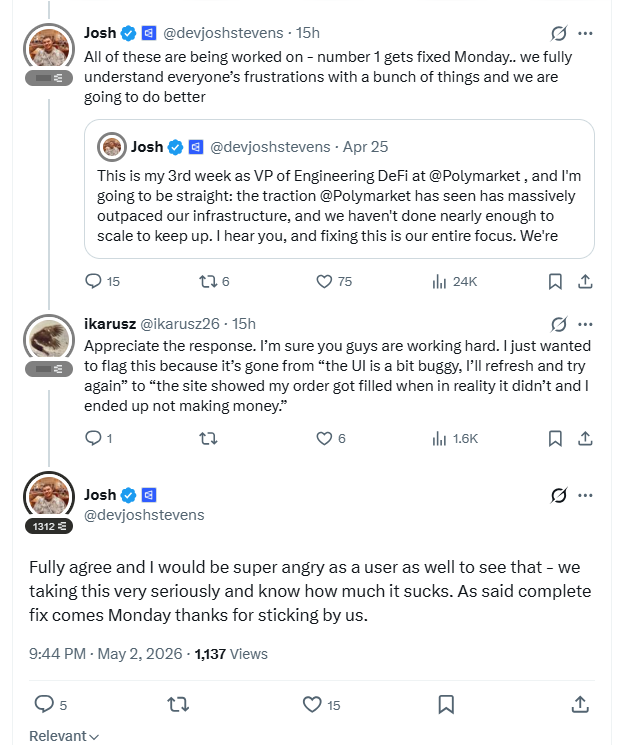Repost the main 'Fully agree' tweet
The image size is (639, 745).
point(178,704)
